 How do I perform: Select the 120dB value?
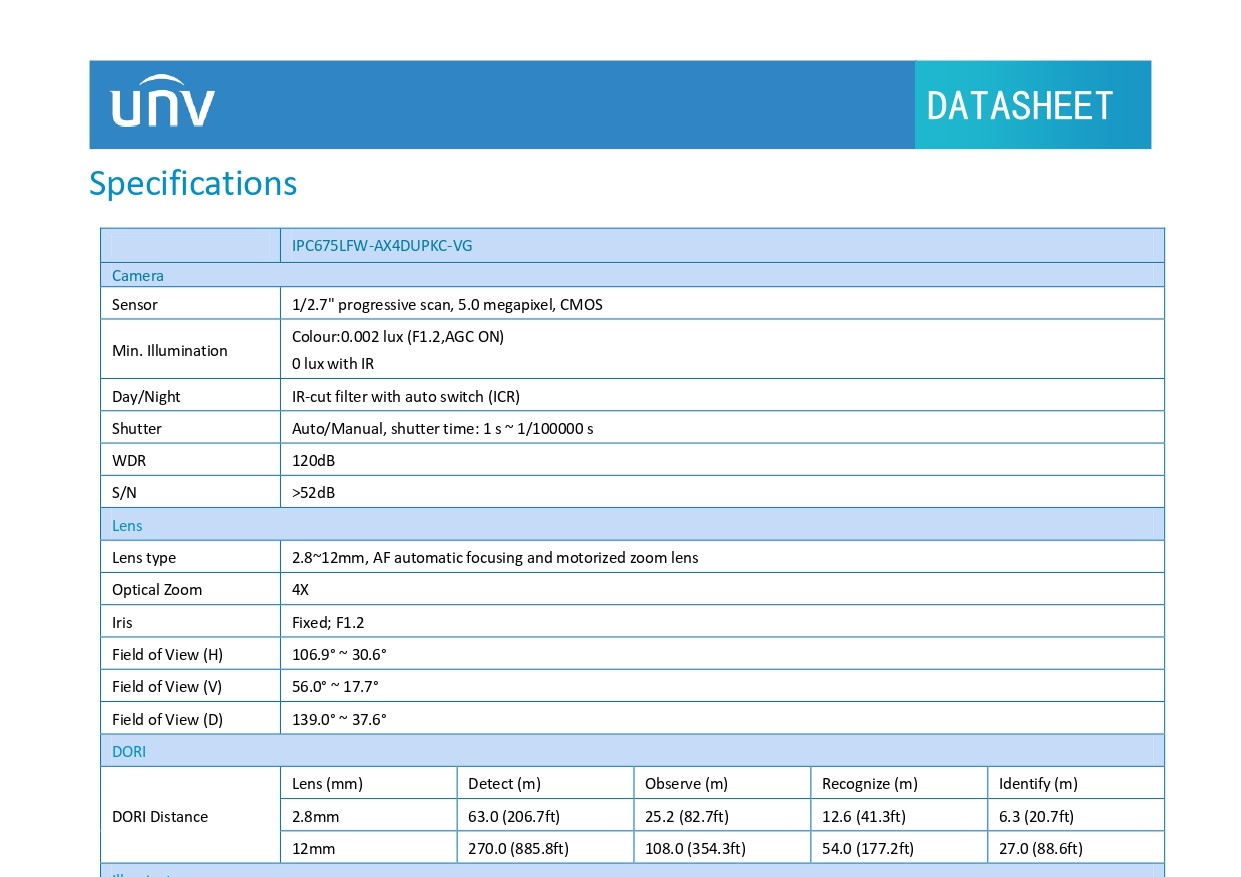314,460
